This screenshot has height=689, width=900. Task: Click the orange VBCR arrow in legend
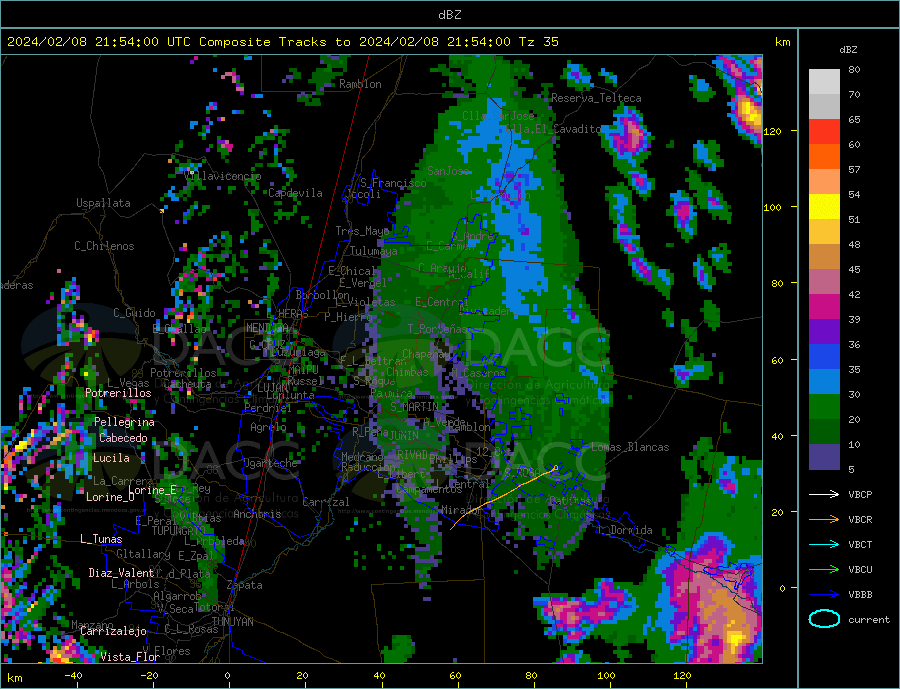coord(824,519)
